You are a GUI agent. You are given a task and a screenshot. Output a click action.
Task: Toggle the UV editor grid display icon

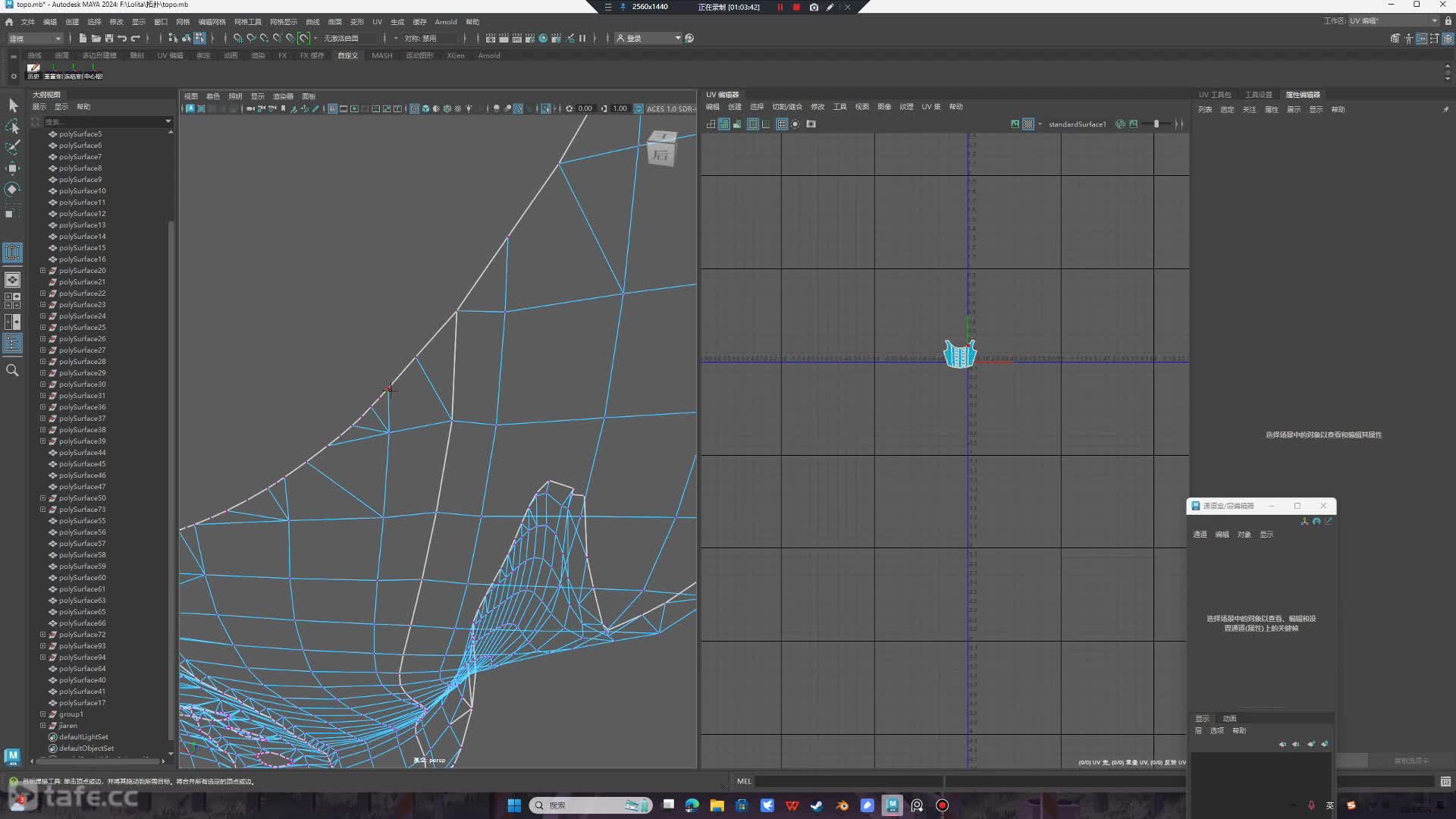[x=782, y=124]
